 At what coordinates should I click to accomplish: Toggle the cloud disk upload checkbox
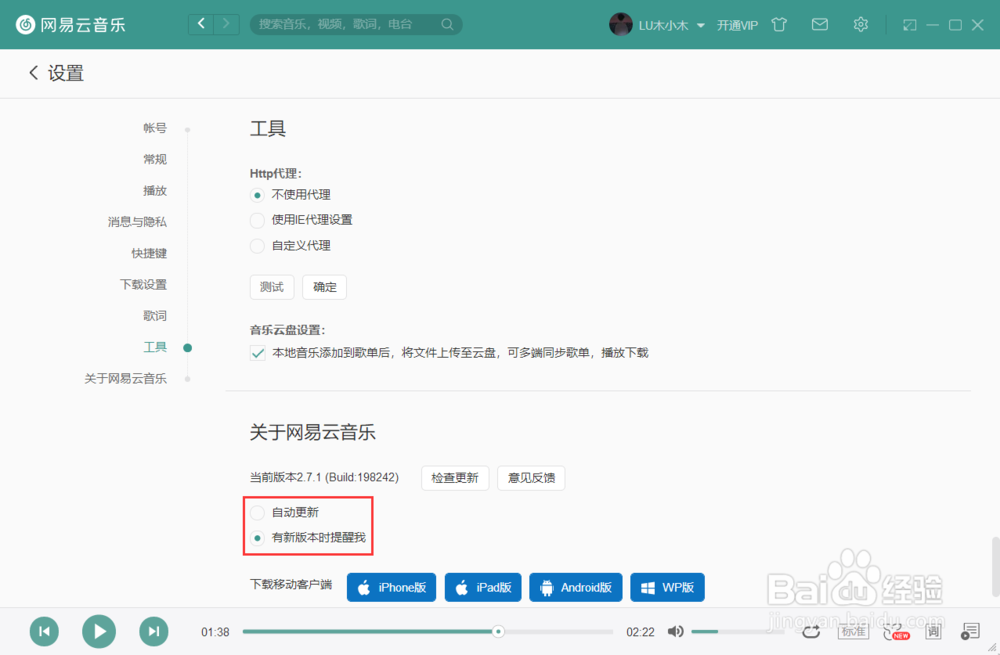(x=258, y=353)
